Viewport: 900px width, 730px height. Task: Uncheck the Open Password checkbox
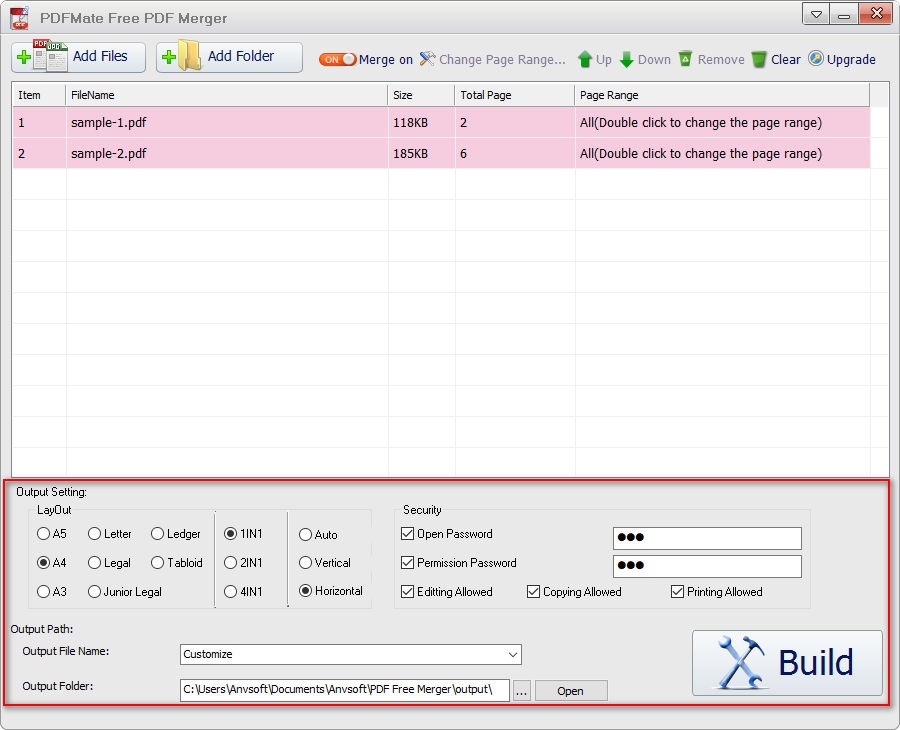(x=408, y=534)
